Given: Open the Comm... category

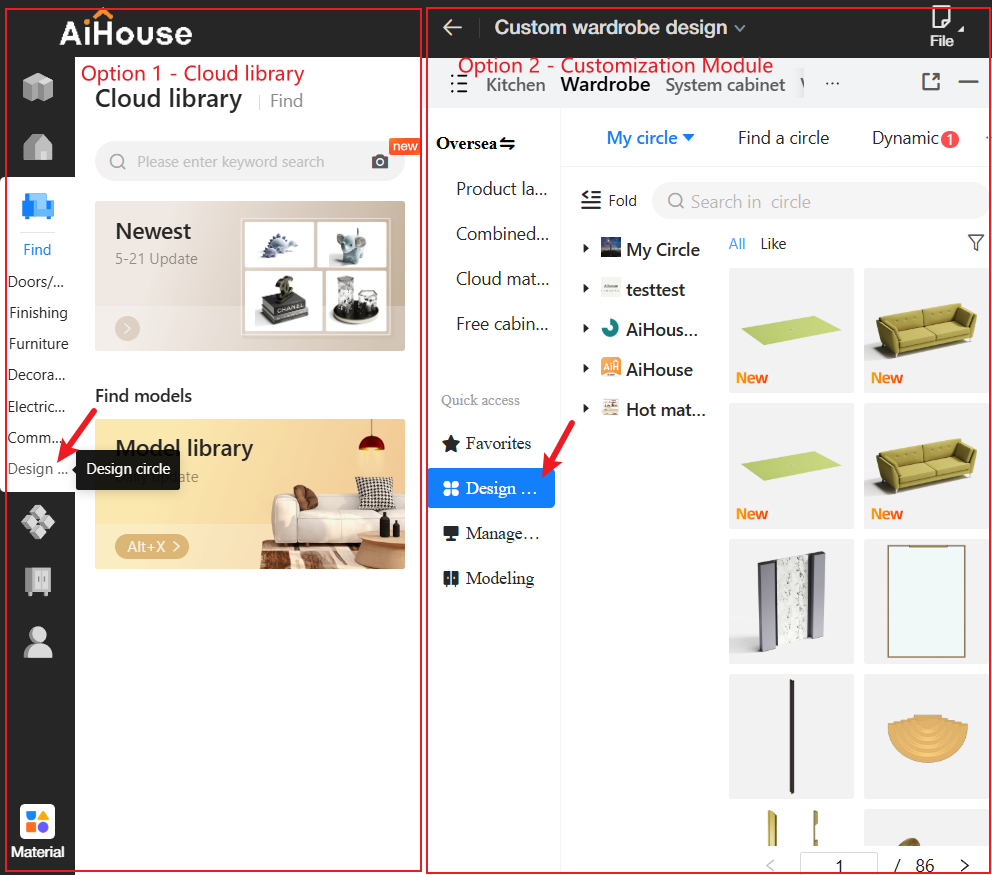Looking at the screenshot, I should click(x=35, y=437).
